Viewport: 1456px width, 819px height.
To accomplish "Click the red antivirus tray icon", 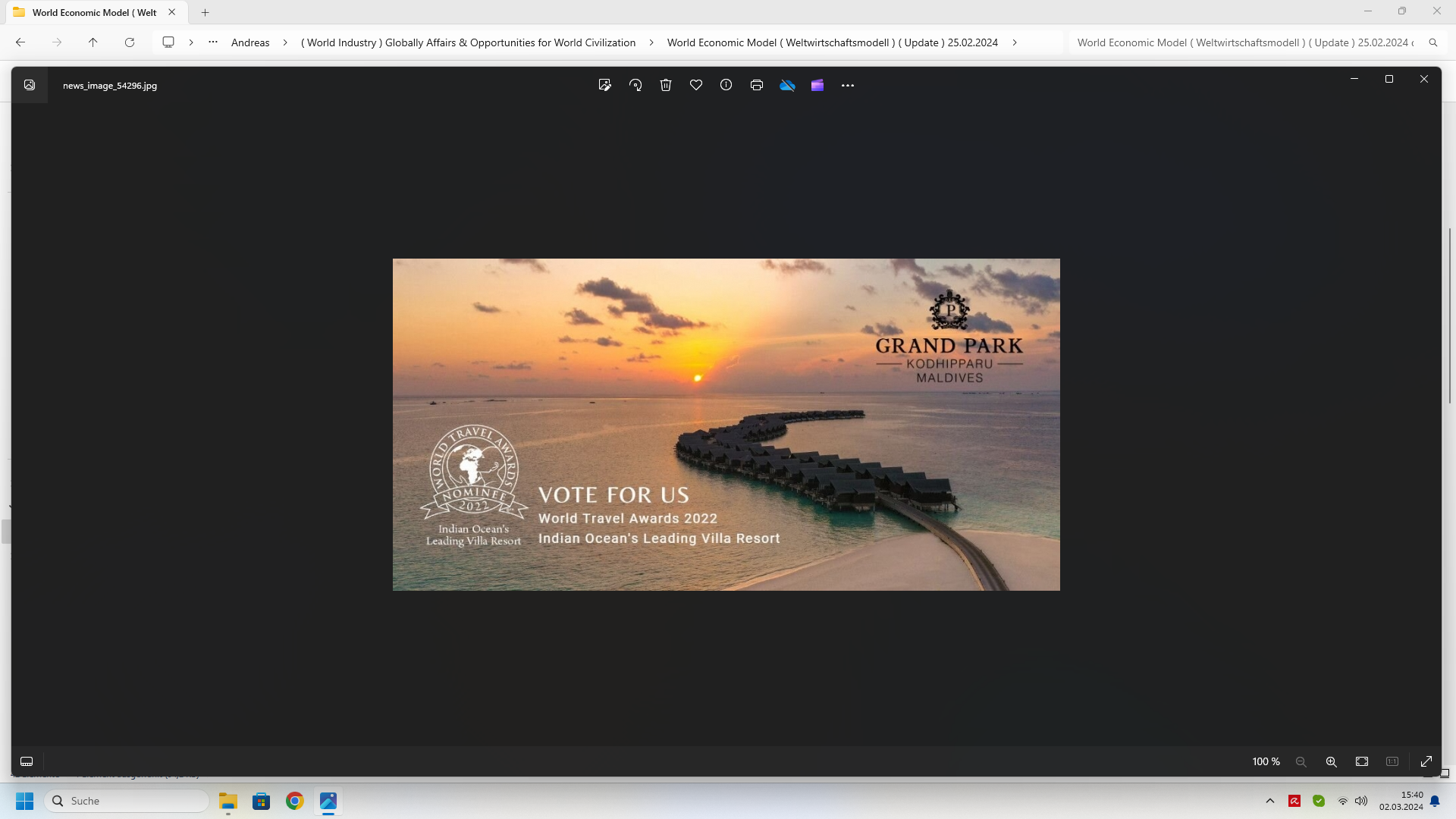I will [x=1294, y=801].
